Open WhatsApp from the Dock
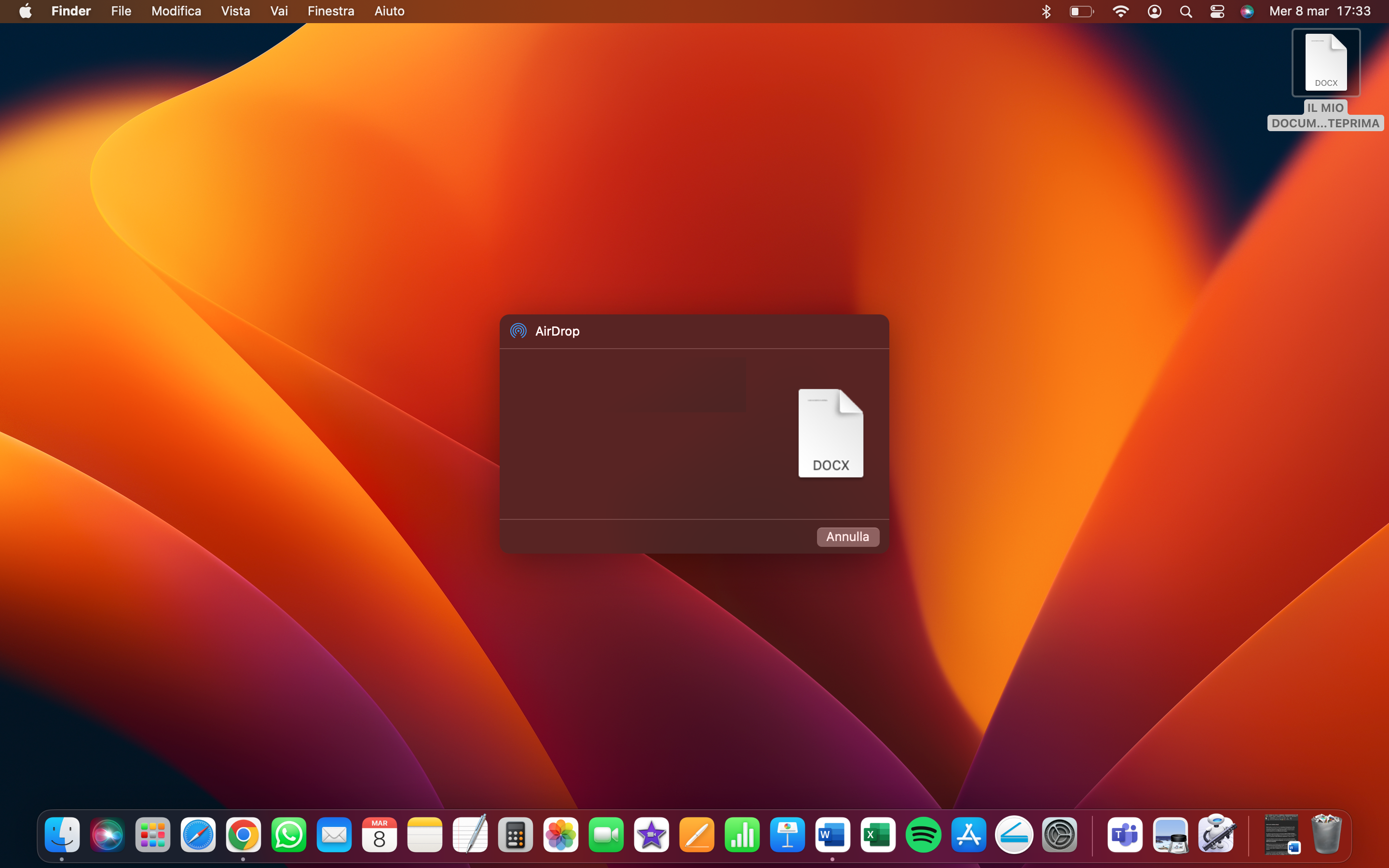The width and height of the screenshot is (1389, 868). 289,835
